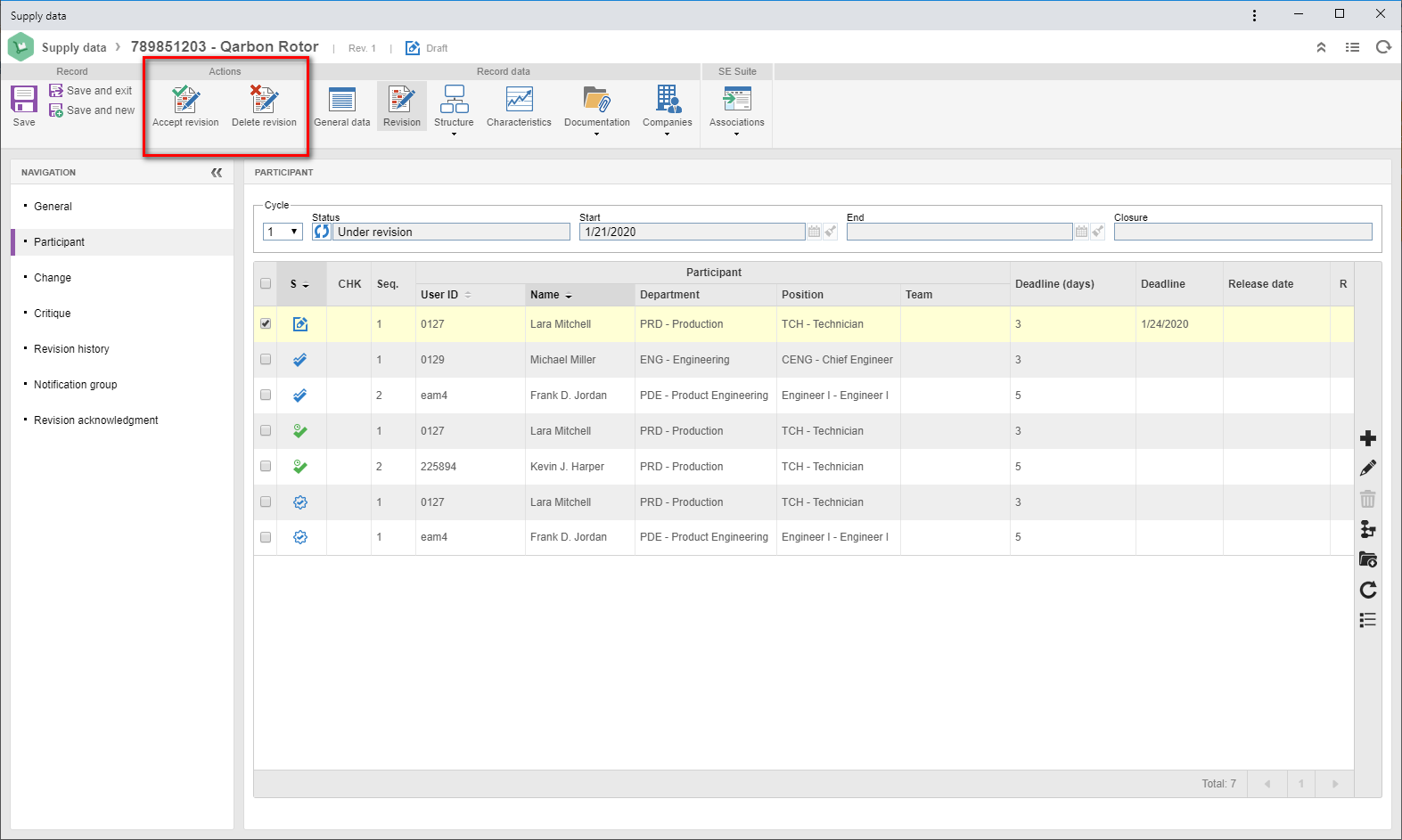The image size is (1402, 840).
Task: Sort by the S status column
Action: 300,284
